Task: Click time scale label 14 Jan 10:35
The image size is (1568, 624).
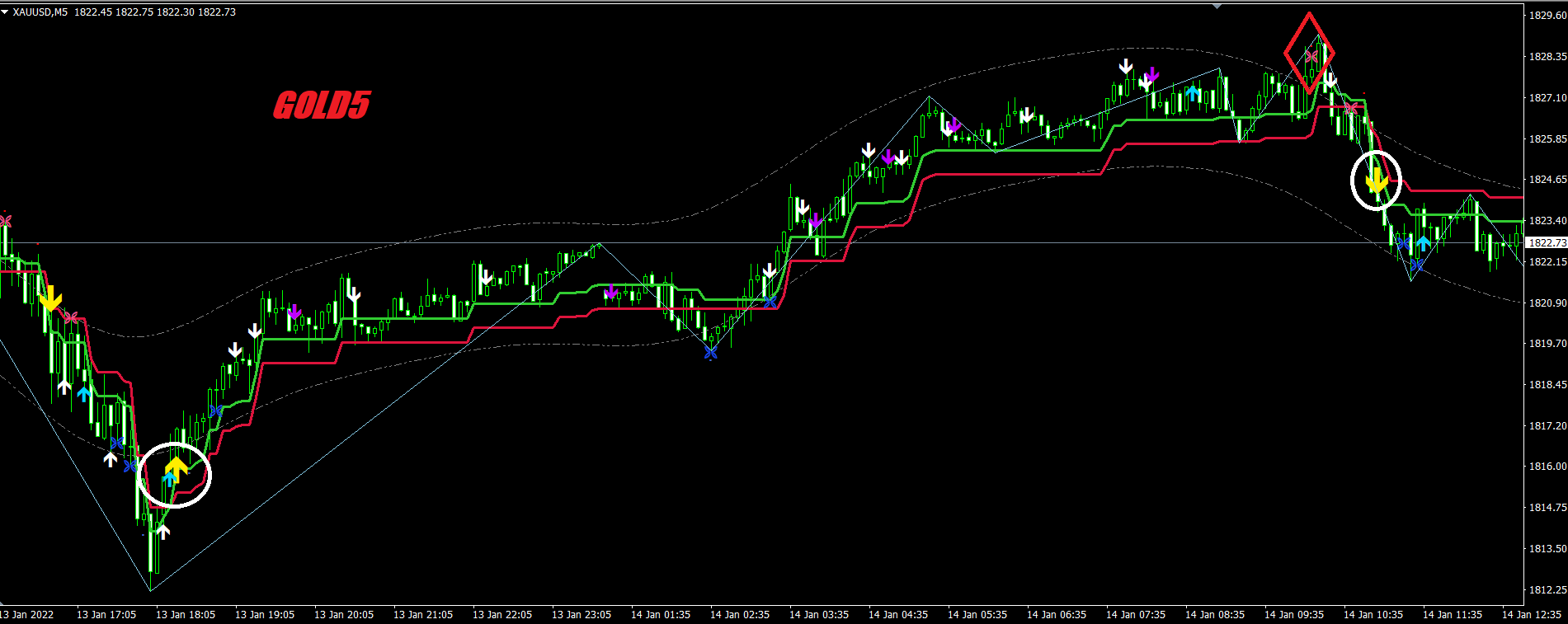Action: [x=1373, y=615]
